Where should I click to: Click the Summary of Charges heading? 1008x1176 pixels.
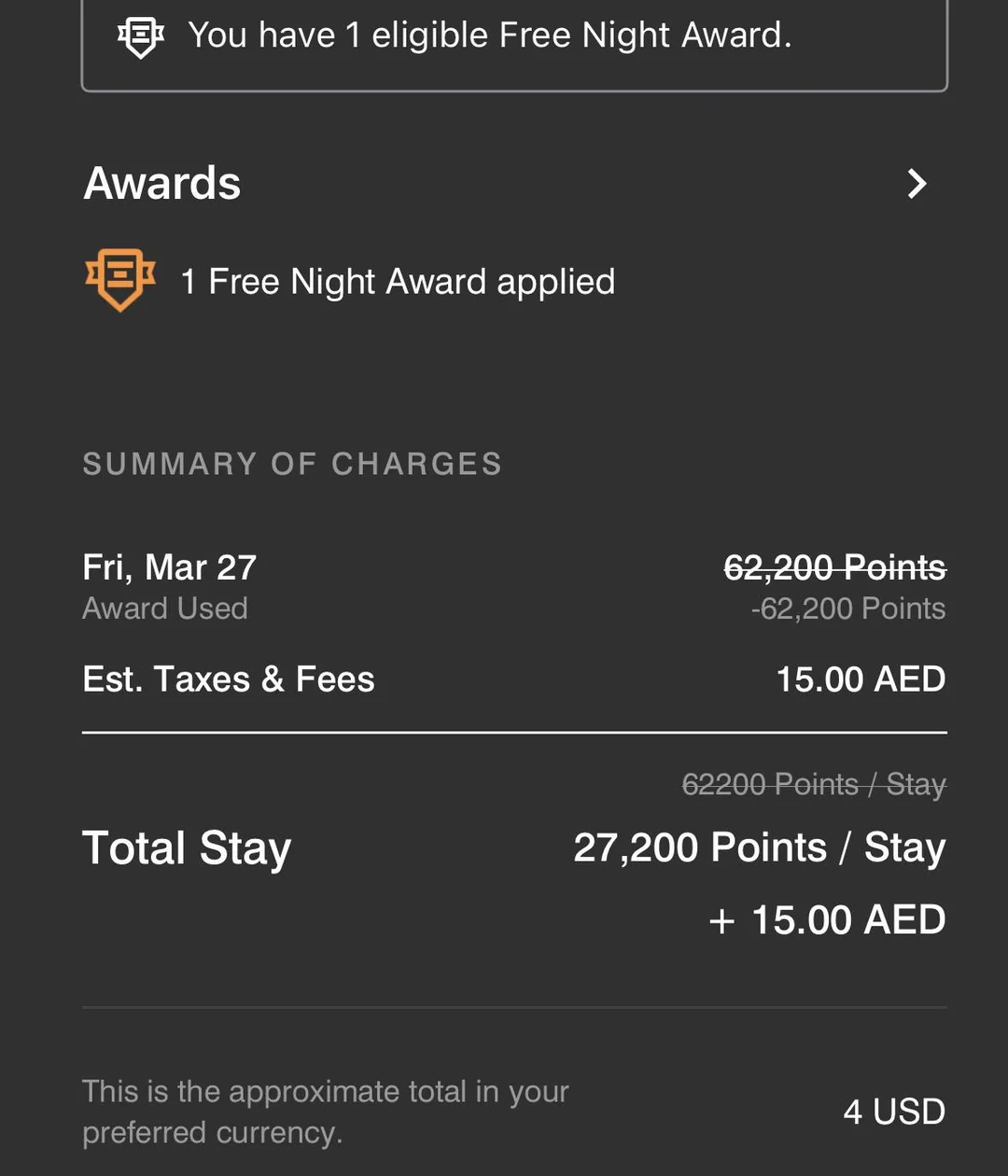click(292, 464)
